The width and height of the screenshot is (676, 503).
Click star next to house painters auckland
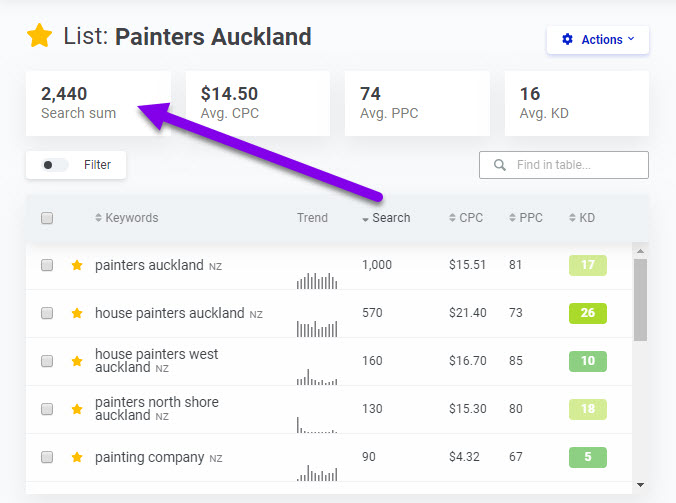[x=77, y=313]
